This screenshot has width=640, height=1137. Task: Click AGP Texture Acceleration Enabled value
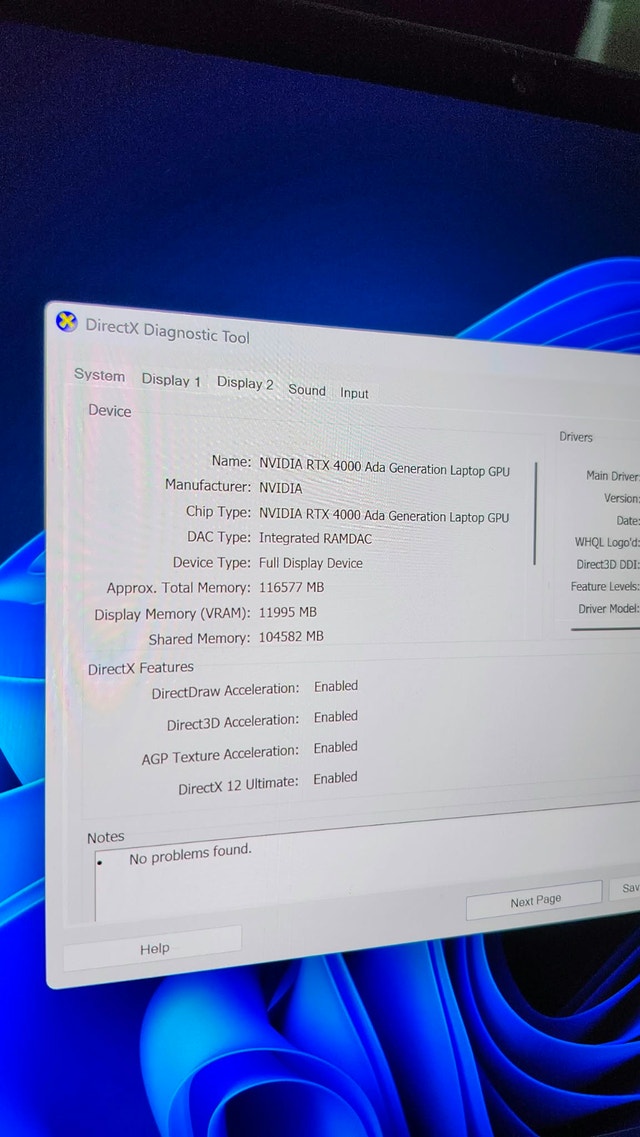coord(336,747)
